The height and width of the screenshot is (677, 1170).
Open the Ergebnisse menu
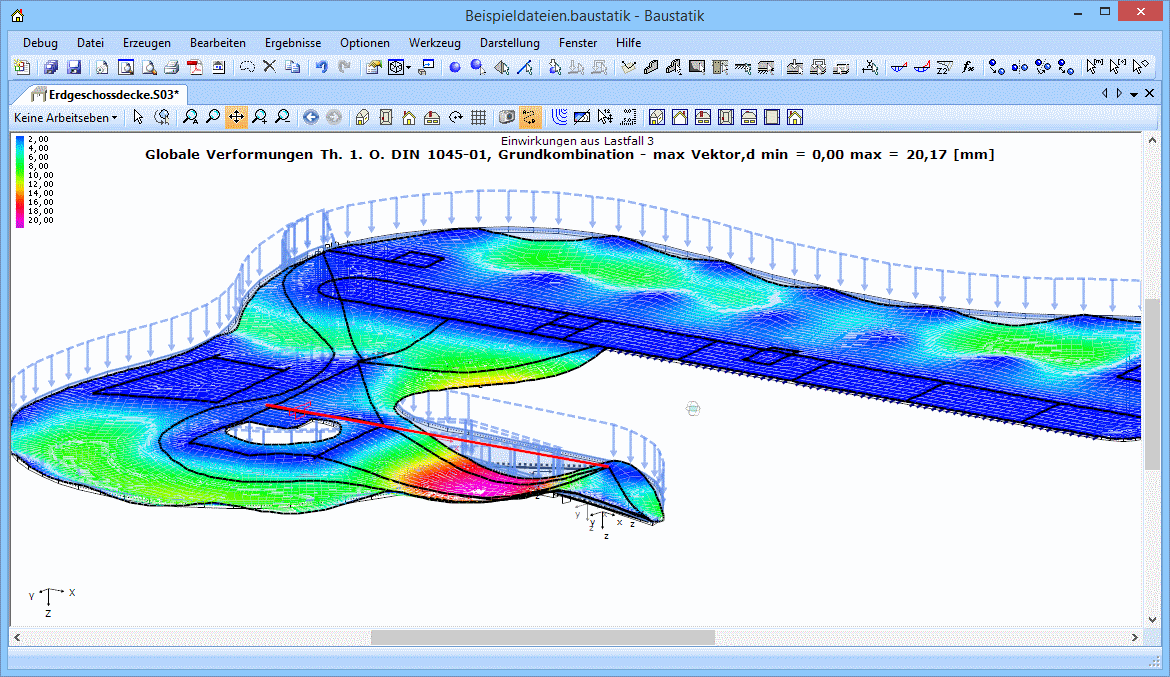click(292, 43)
